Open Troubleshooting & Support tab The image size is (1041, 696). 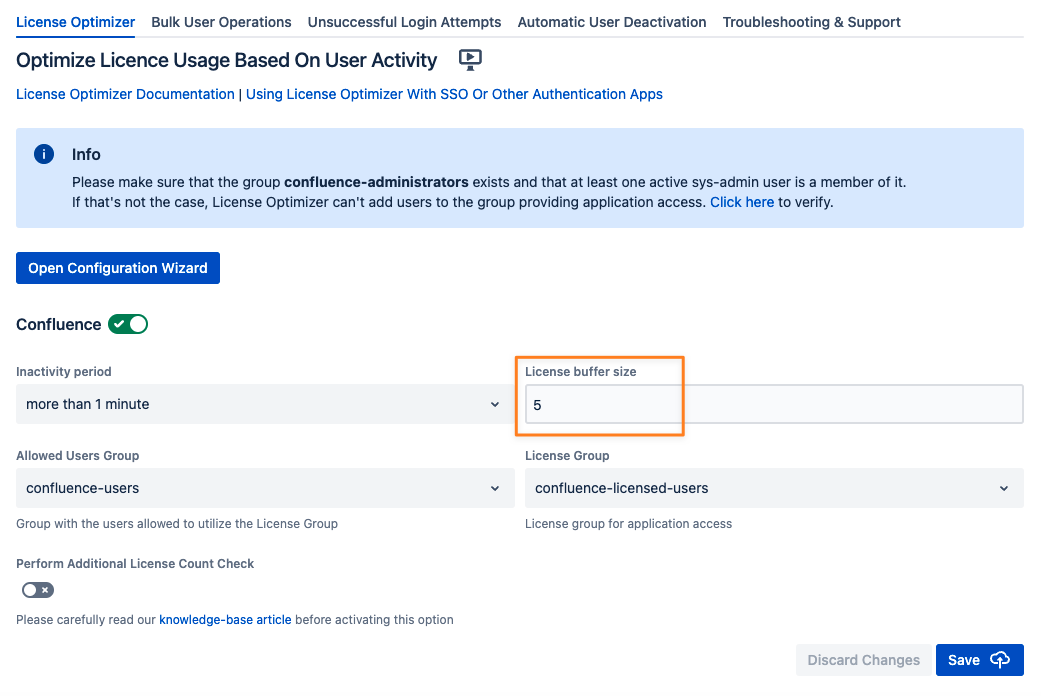(811, 22)
